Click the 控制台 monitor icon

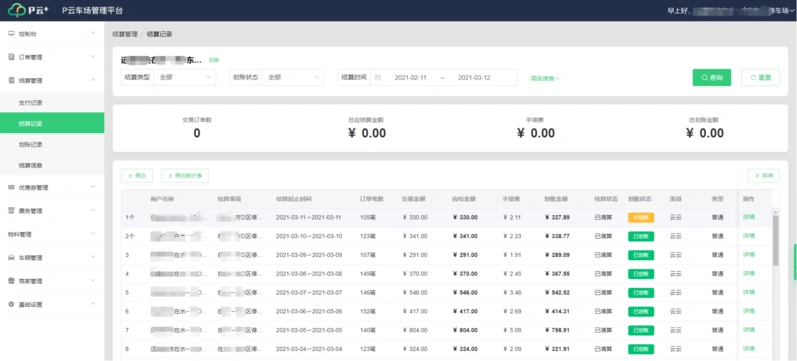[11, 34]
